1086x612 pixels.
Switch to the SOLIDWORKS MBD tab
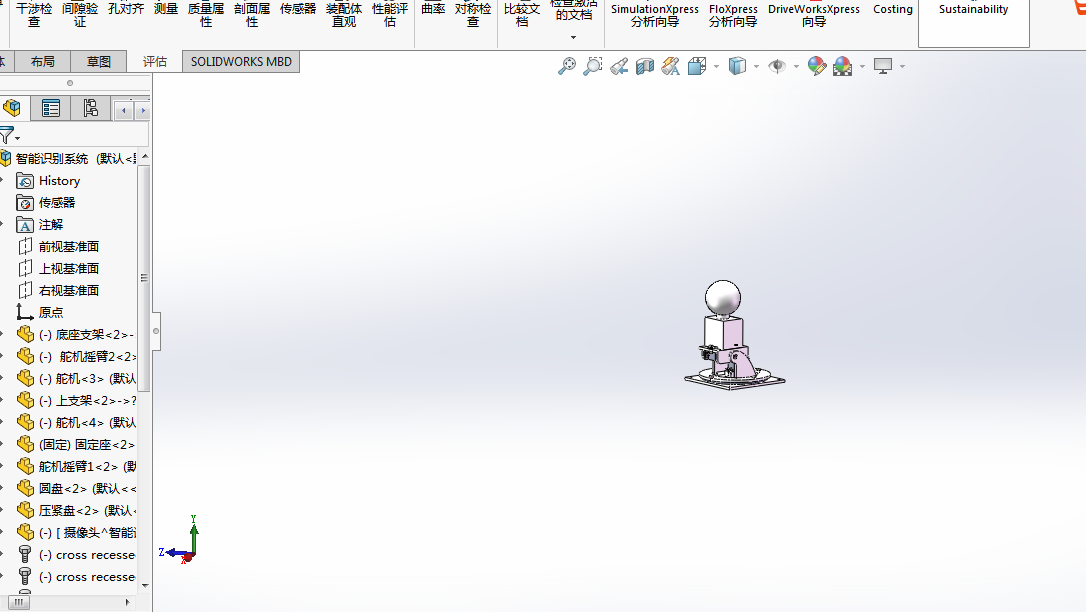241,62
